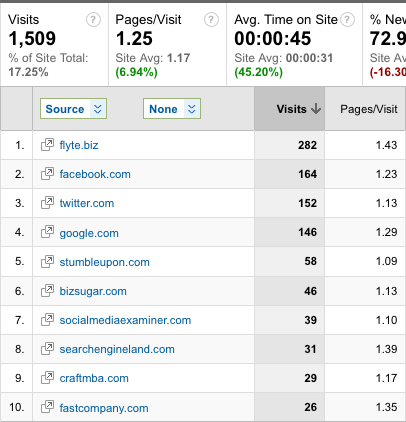The width and height of the screenshot is (406, 422).
Task: Open facebook.com external link icon
Action: [47, 174]
